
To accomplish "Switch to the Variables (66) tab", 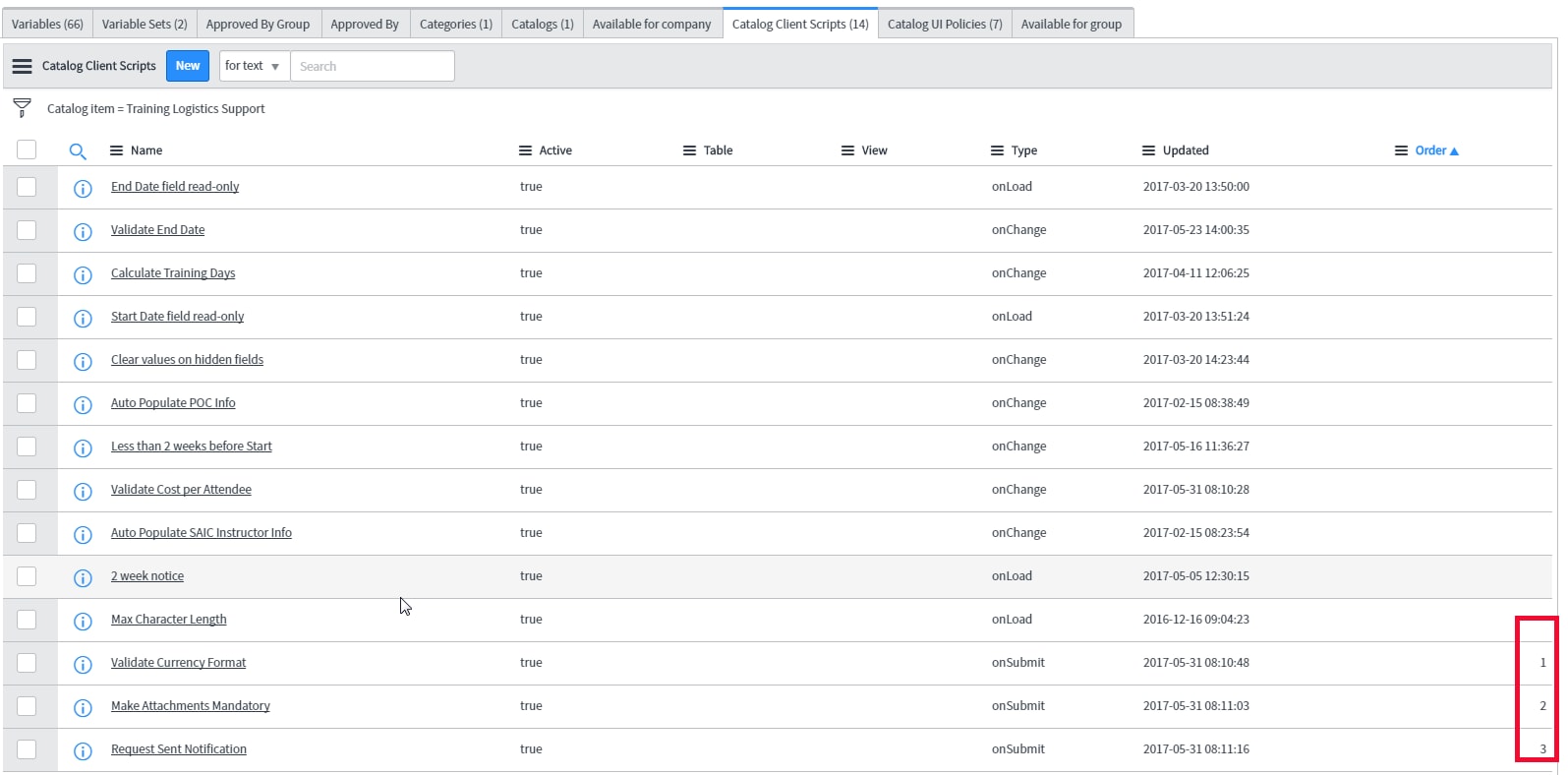I will pos(47,24).
